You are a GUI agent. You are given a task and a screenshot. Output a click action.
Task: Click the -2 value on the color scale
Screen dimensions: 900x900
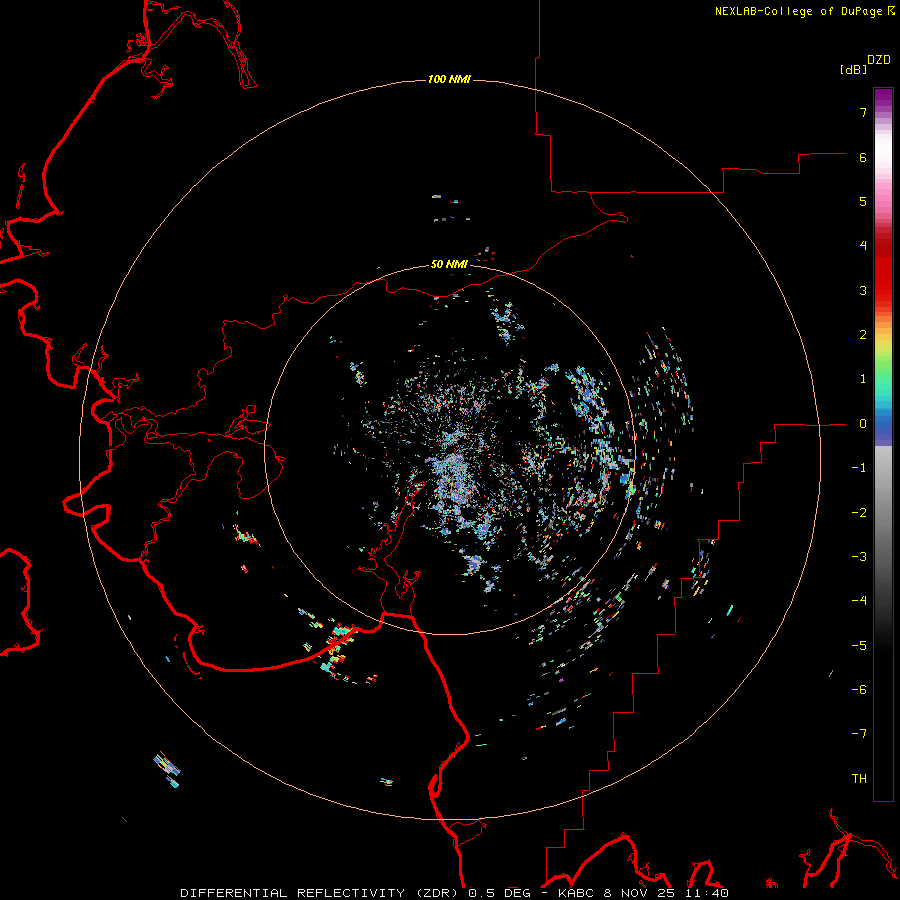point(859,512)
